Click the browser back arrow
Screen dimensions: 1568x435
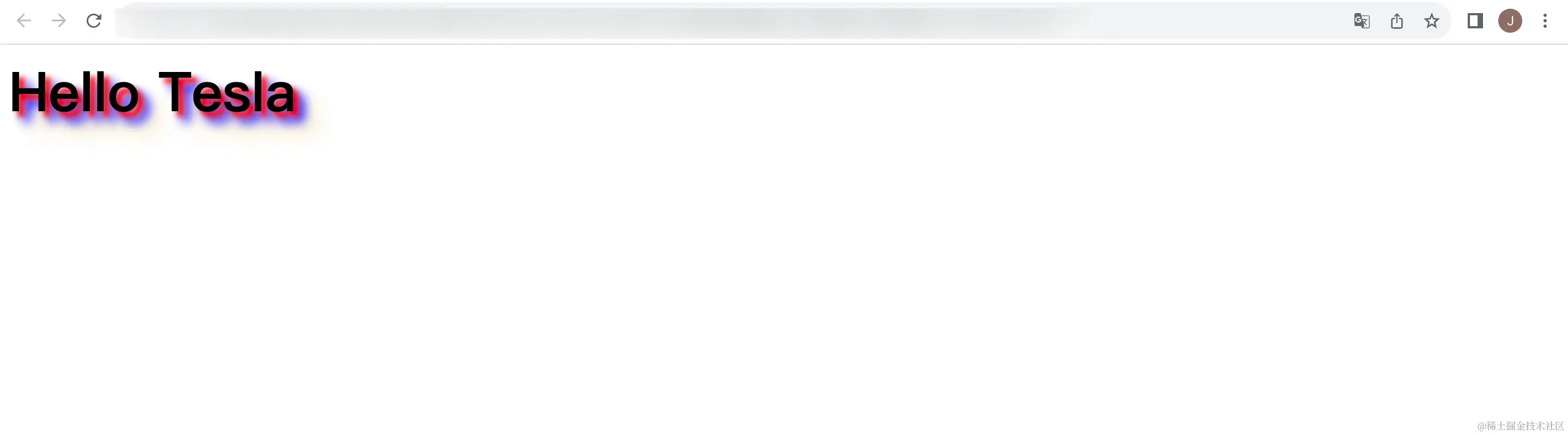point(24,21)
